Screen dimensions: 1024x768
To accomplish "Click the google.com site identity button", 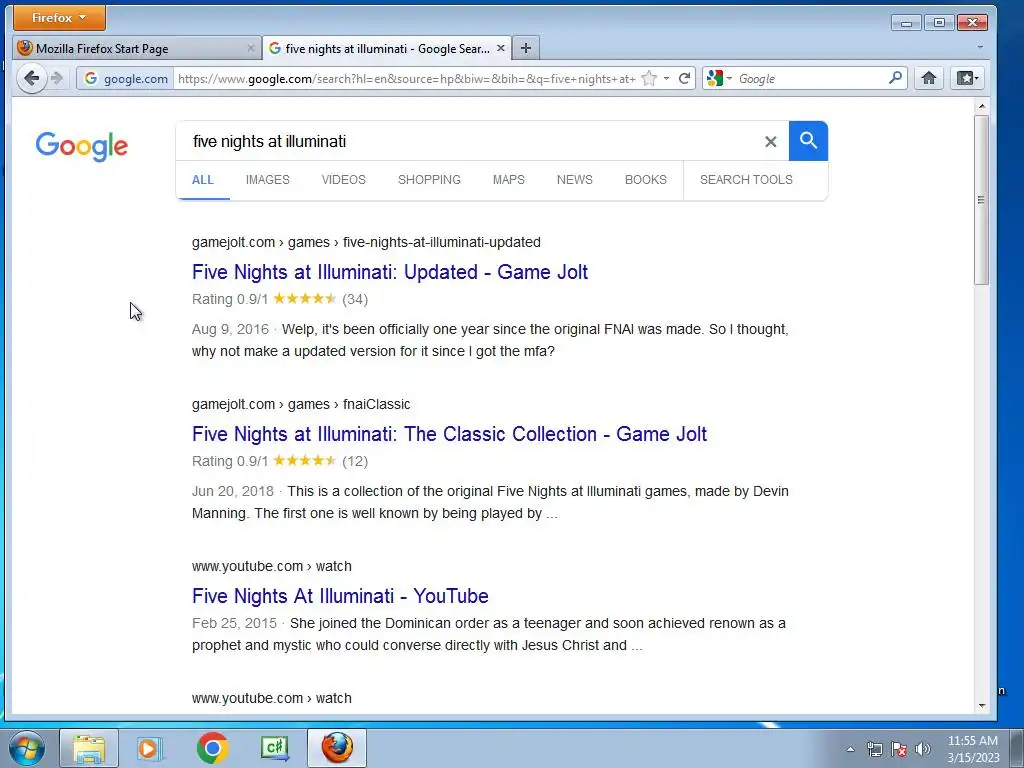I will click(x=126, y=78).
